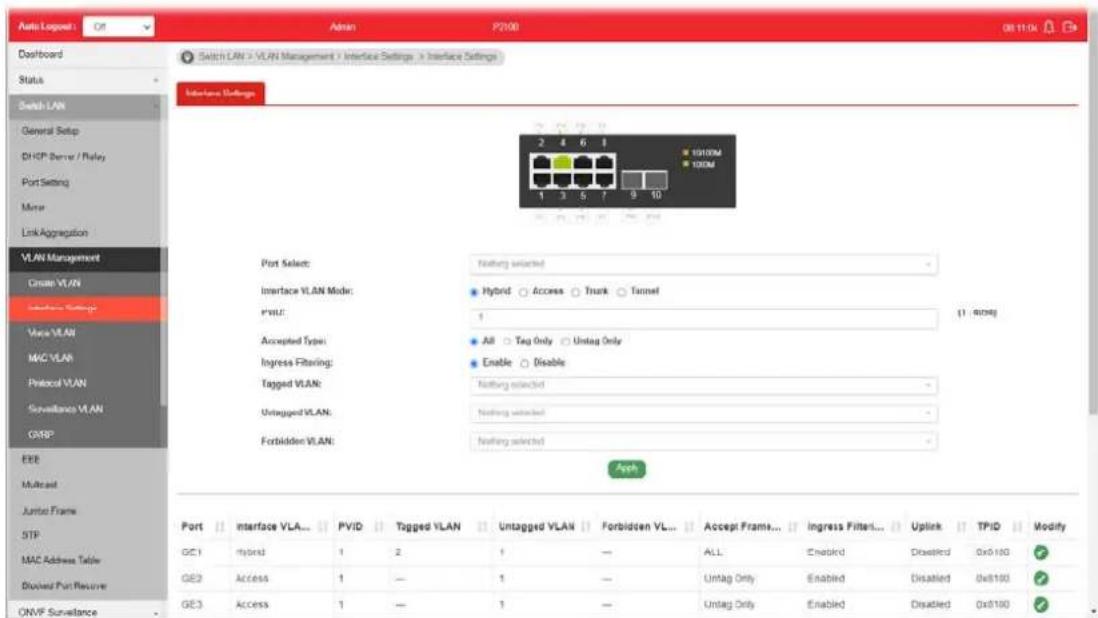Click the green modify icon for GE2

tap(1041, 578)
